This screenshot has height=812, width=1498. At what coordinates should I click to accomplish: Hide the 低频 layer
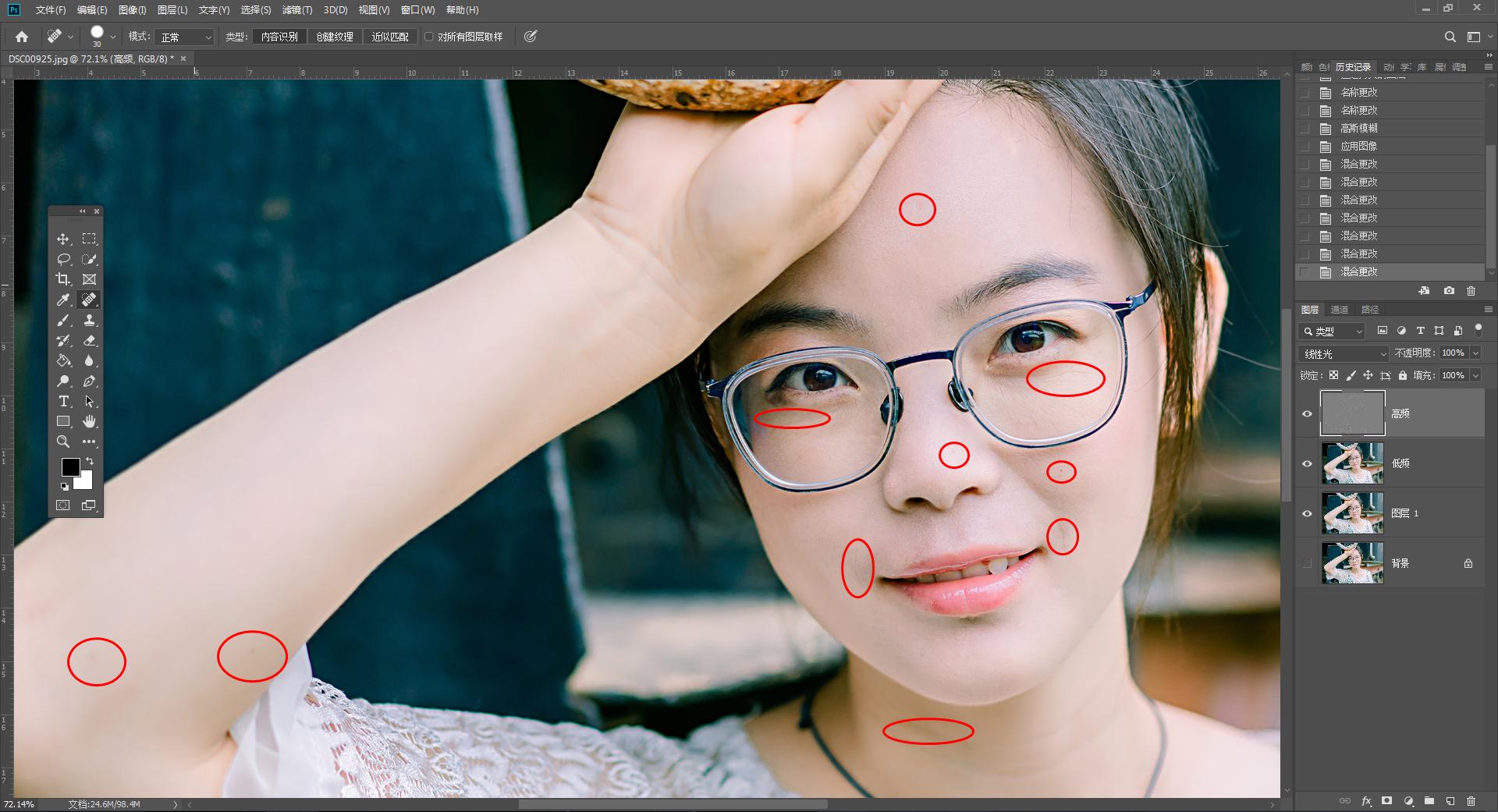point(1308,463)
